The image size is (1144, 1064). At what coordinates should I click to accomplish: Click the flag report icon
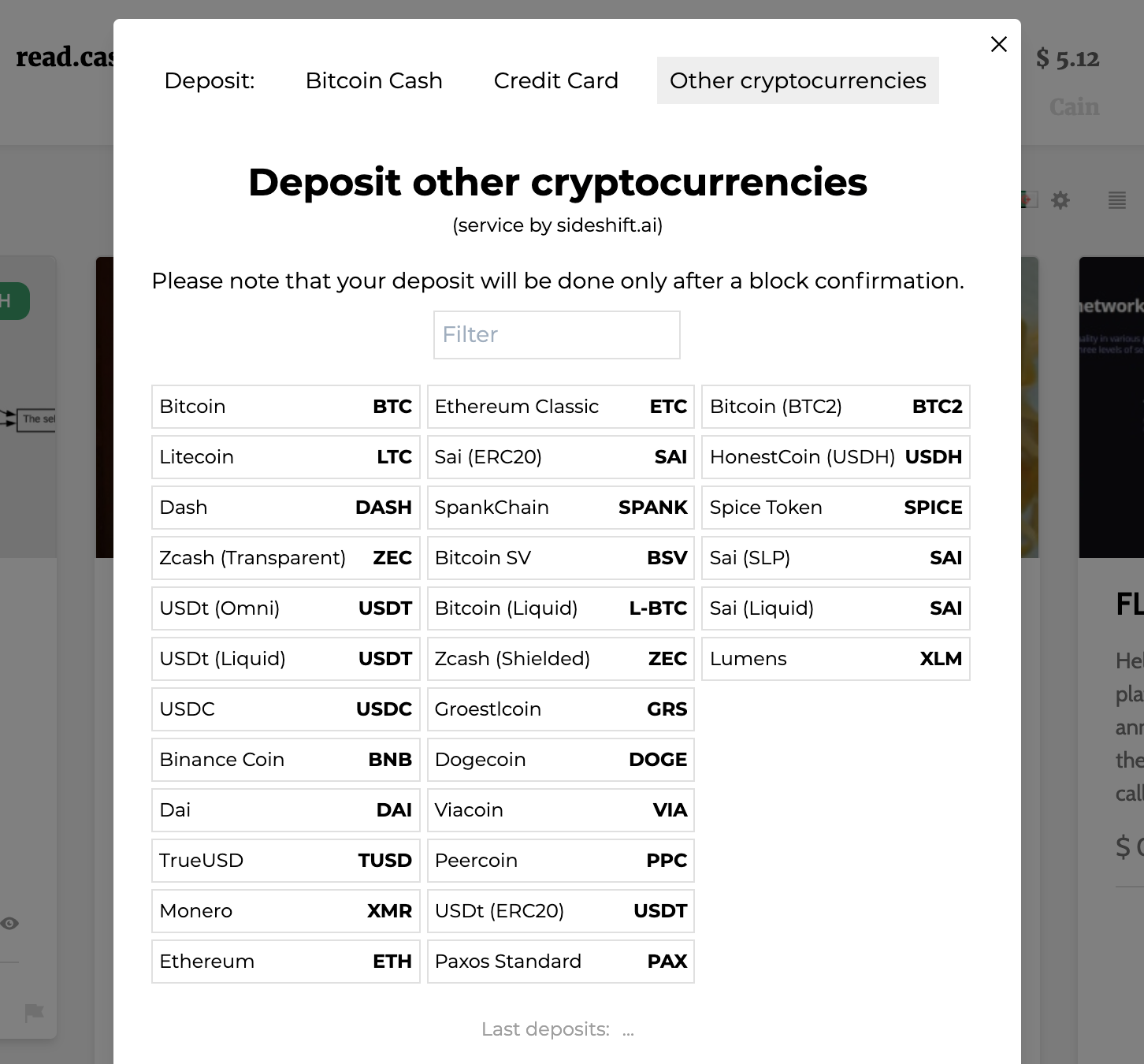34,1012
